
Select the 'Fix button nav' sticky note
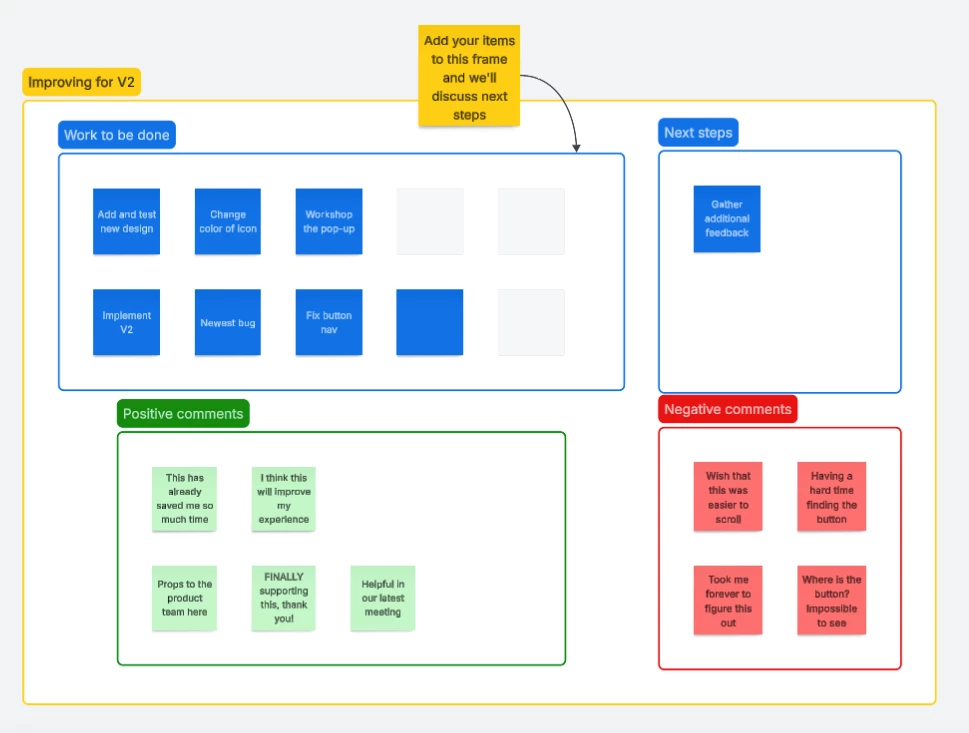pyautogui.click(x=329, y=322)
